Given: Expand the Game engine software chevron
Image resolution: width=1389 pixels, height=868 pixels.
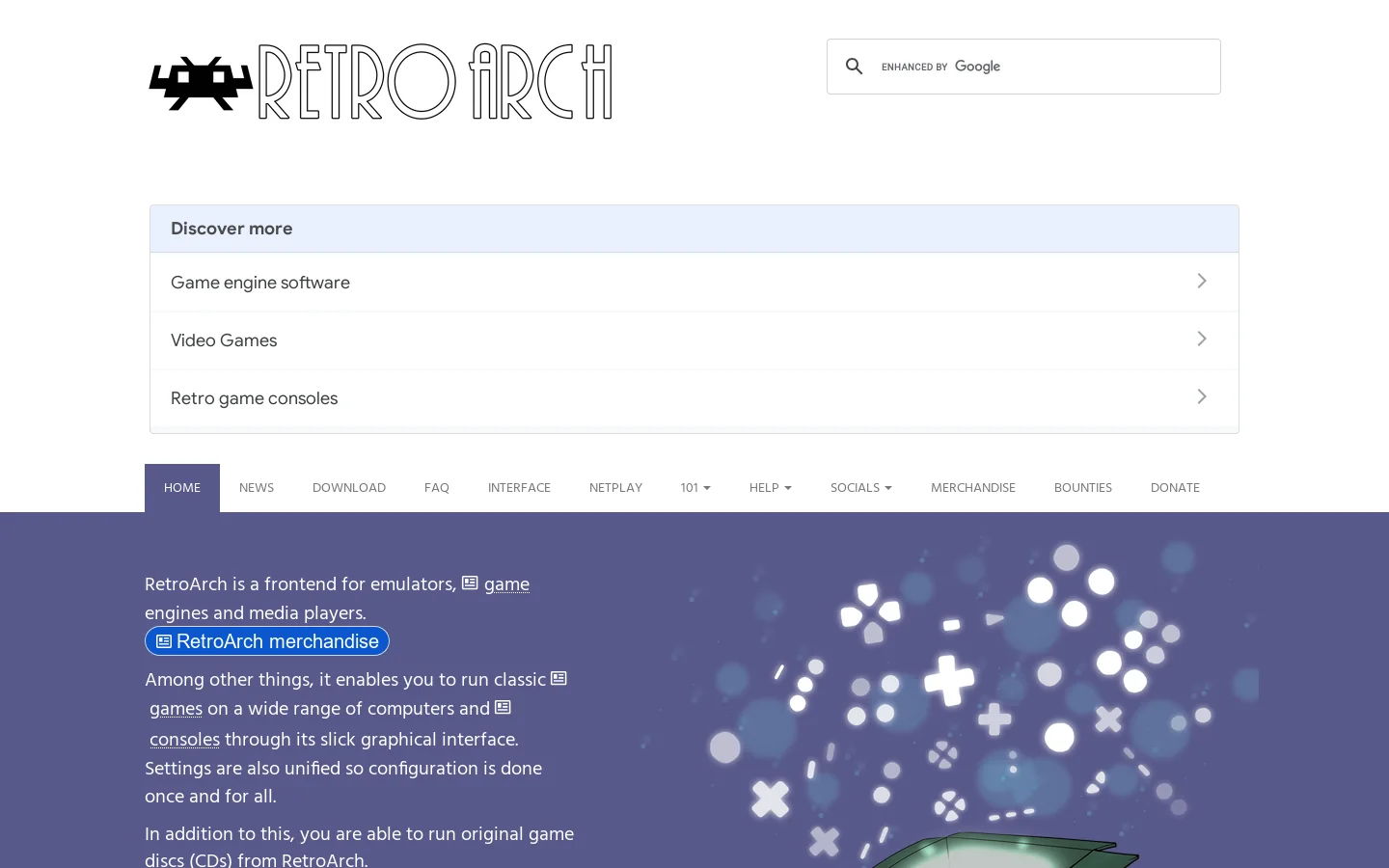Looking at the screenshot, I should tap(1202, 281).
